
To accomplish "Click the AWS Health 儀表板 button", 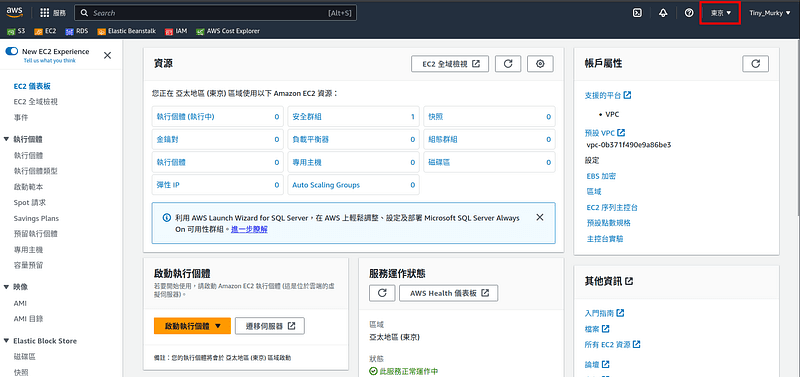I will [x=448, y=293].
